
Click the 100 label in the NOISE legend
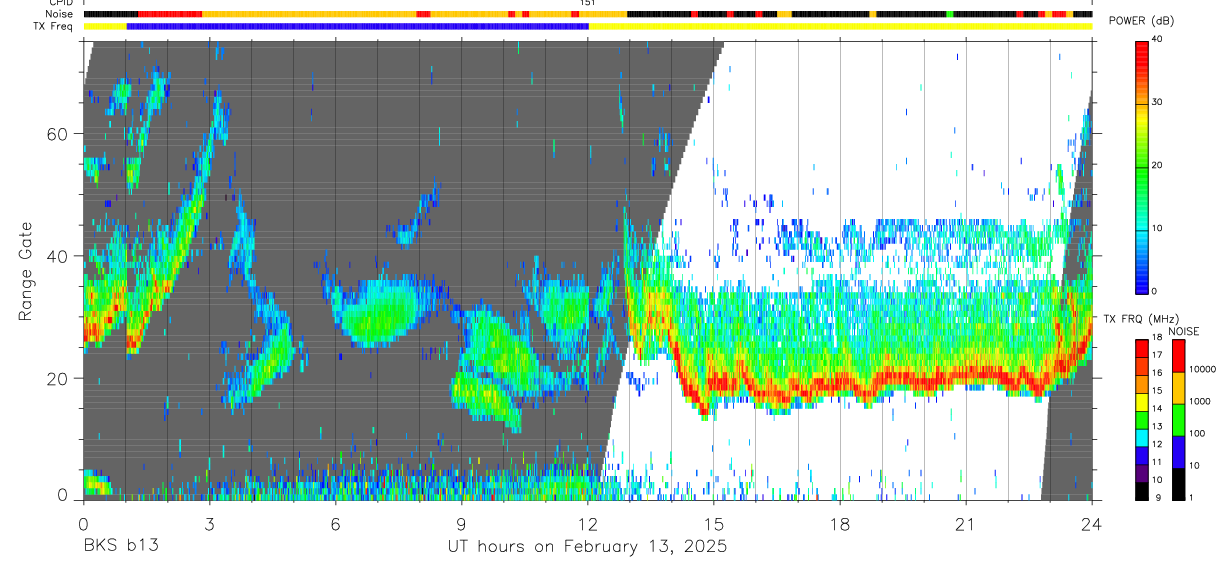coord(1197,433)
